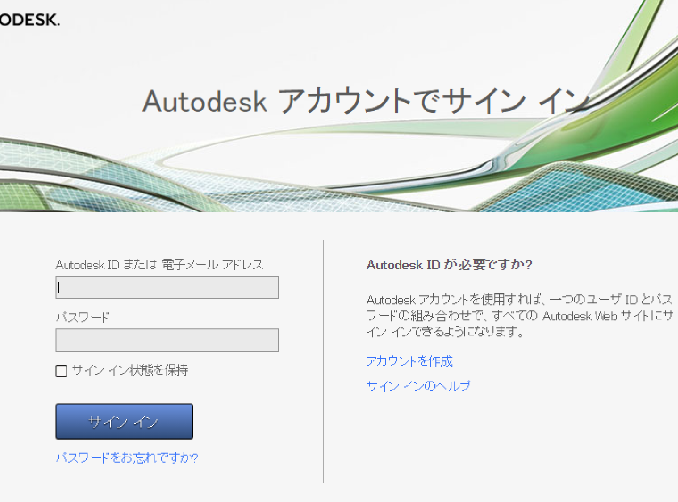Click the blue サイン イン button
Image resolution: width=678 pixels, height=502 pixels.
tap(124, 422)
